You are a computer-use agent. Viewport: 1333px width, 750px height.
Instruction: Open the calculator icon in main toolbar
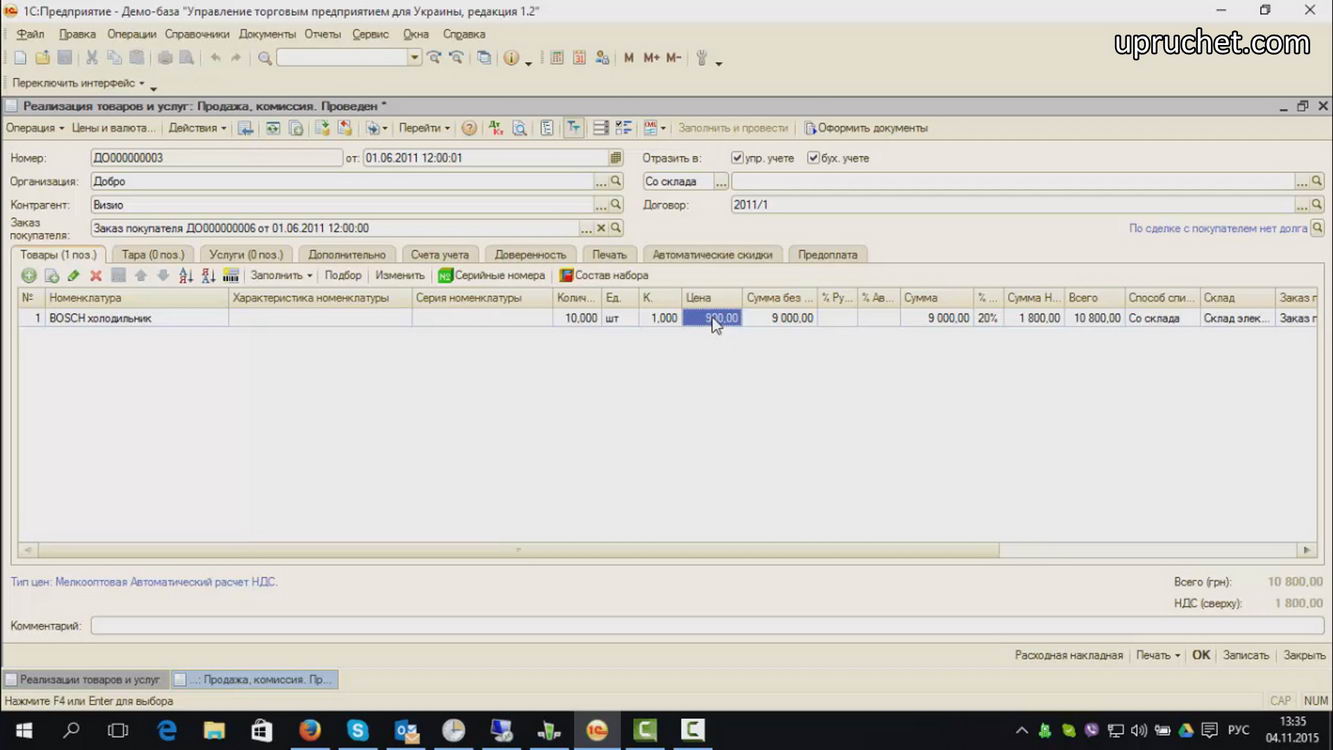tap(557, 58)
